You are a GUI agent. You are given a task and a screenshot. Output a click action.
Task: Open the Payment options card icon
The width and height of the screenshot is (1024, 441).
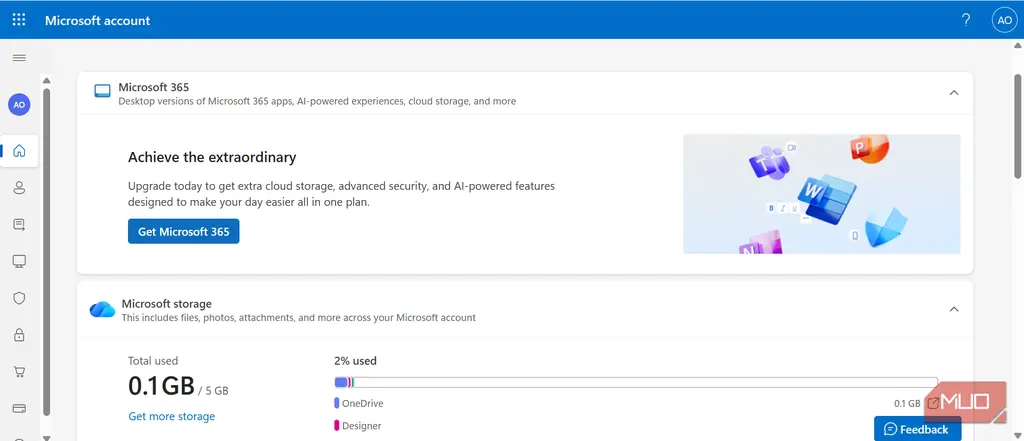pos(19,408)
